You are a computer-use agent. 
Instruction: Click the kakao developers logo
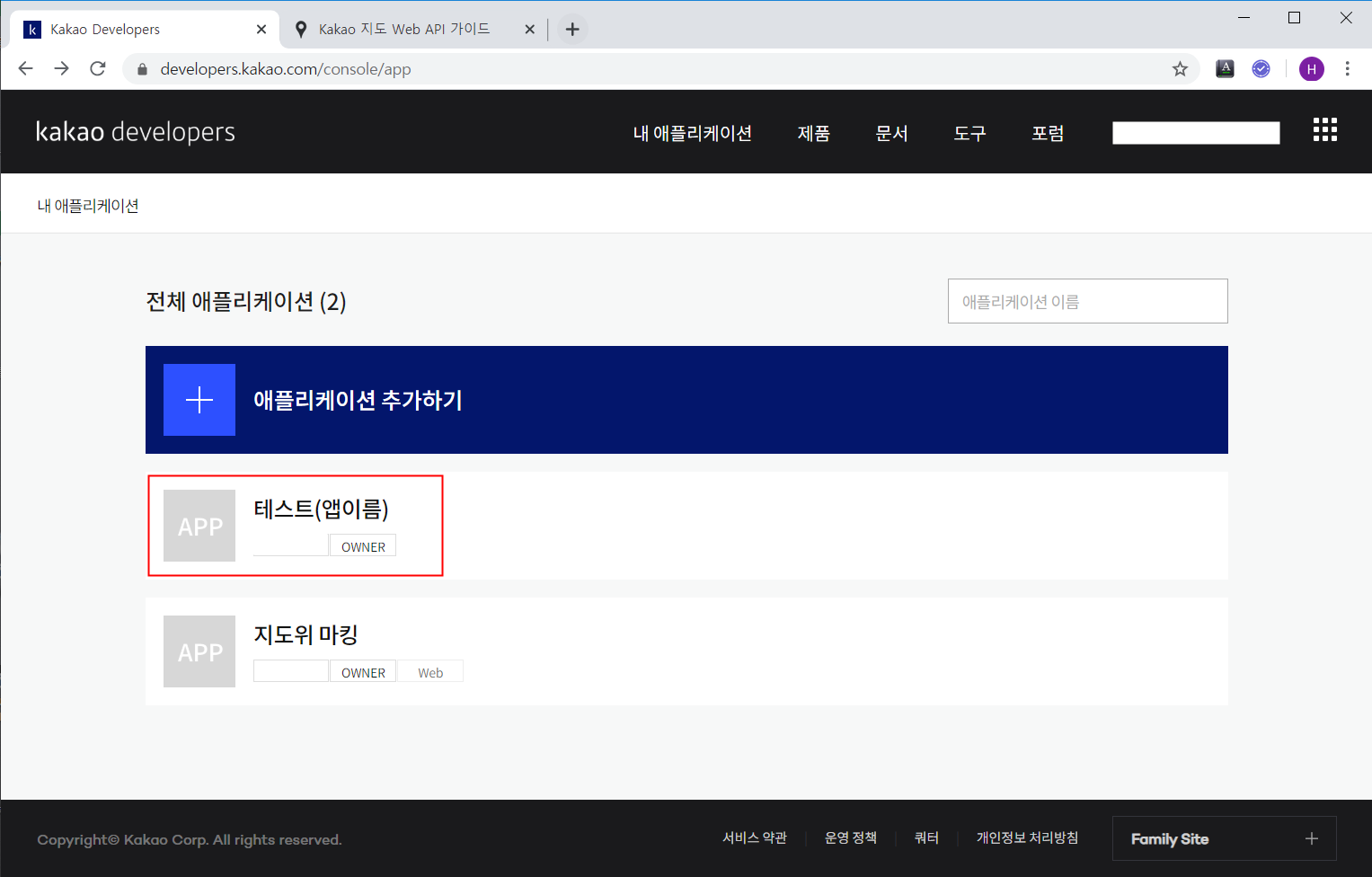click(136, 132)
